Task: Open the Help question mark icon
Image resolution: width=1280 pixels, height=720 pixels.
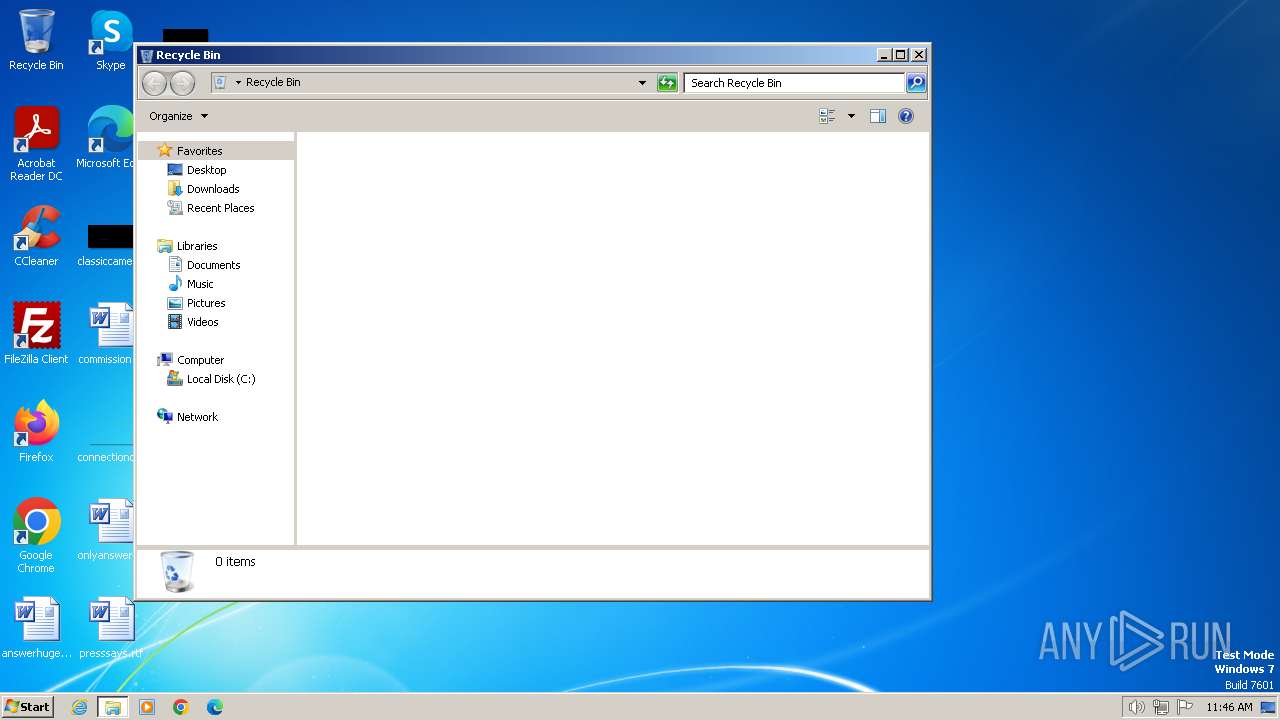Action: click(x=906, y=116)
